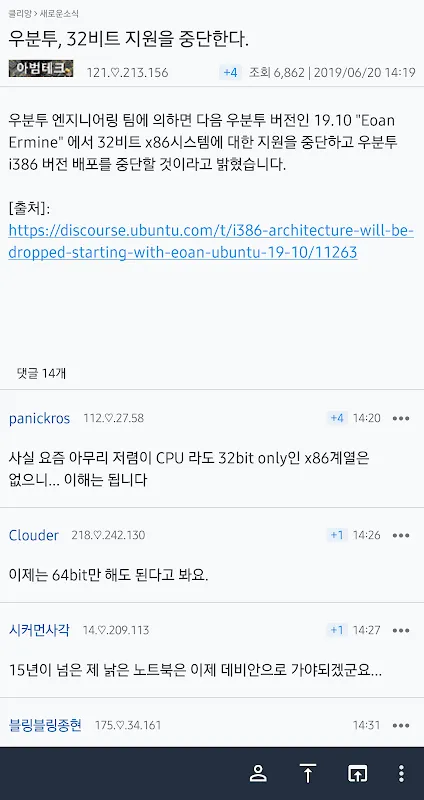Open more options for panickros comment
The width and height of the screenshot is (424, 800).
(x=401, y=418)
